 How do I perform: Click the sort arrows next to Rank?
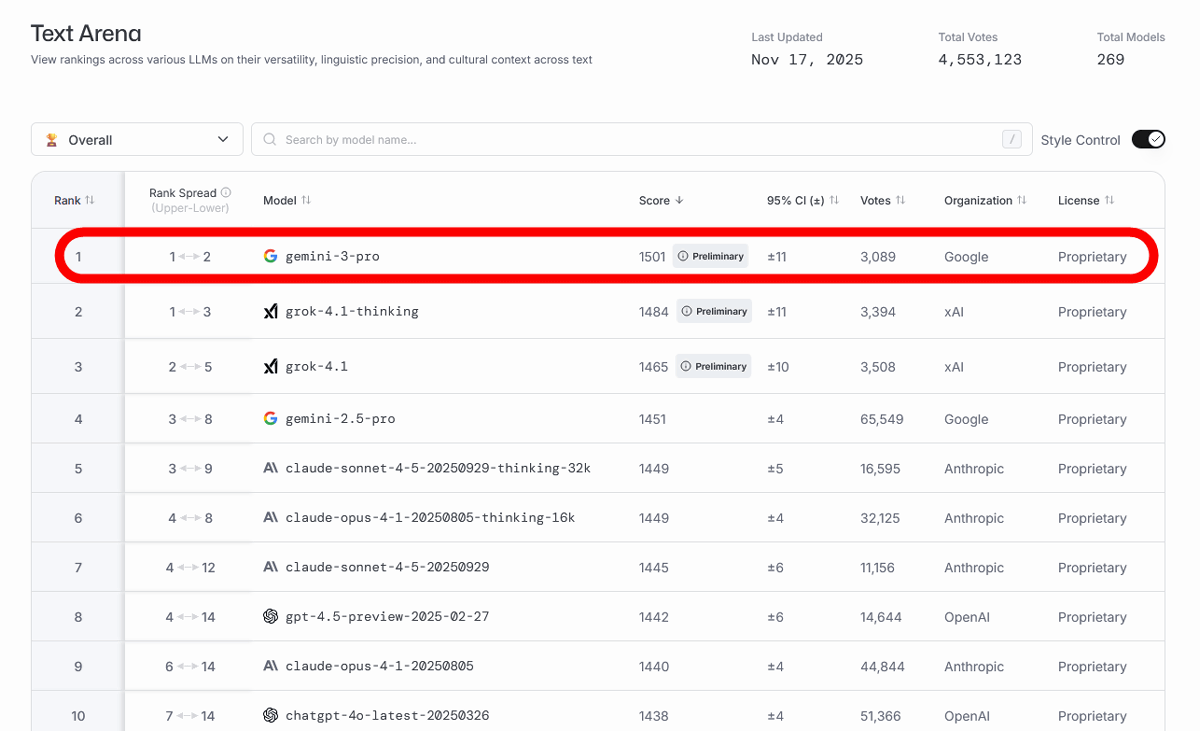[x=90, y=200]
